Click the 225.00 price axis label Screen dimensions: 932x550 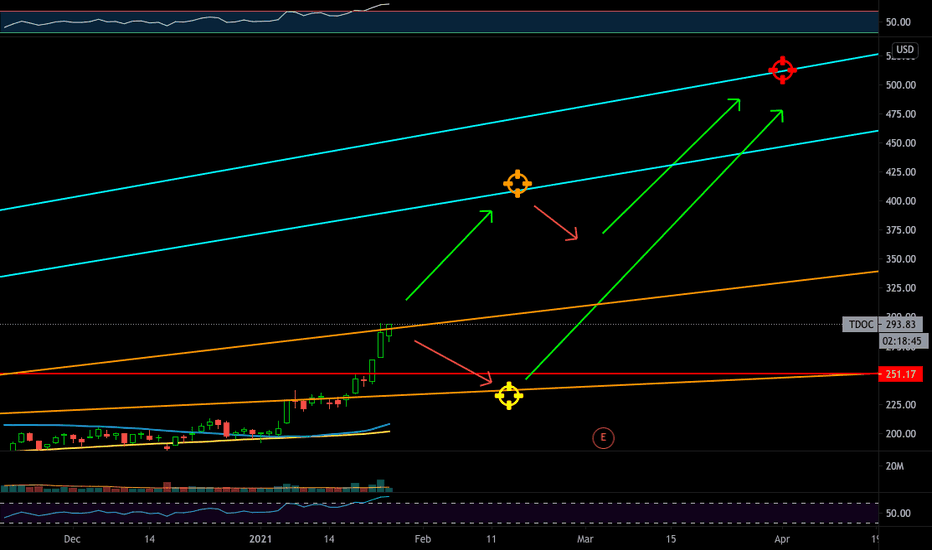(900, 405)
